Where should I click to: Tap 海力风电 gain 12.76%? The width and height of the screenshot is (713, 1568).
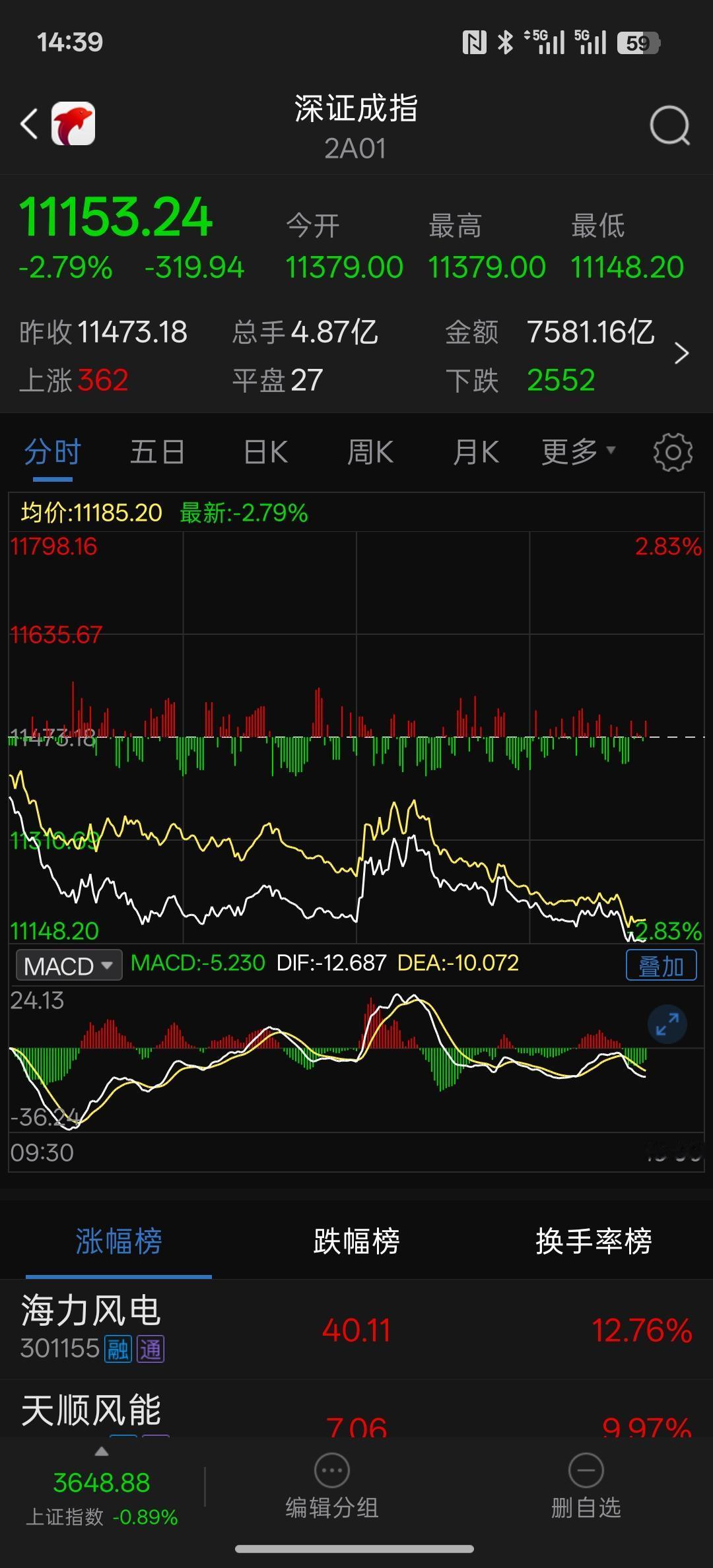[642, 1330]
